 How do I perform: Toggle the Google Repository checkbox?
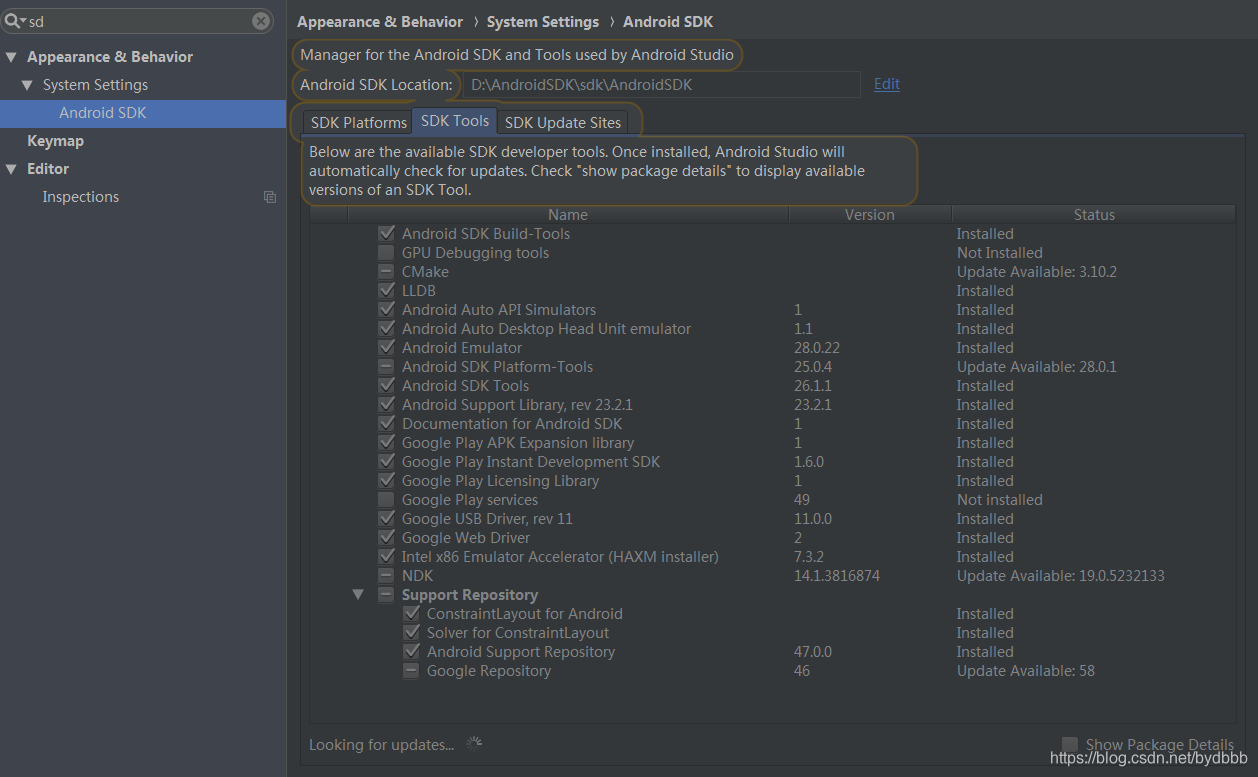pos(411,671)
